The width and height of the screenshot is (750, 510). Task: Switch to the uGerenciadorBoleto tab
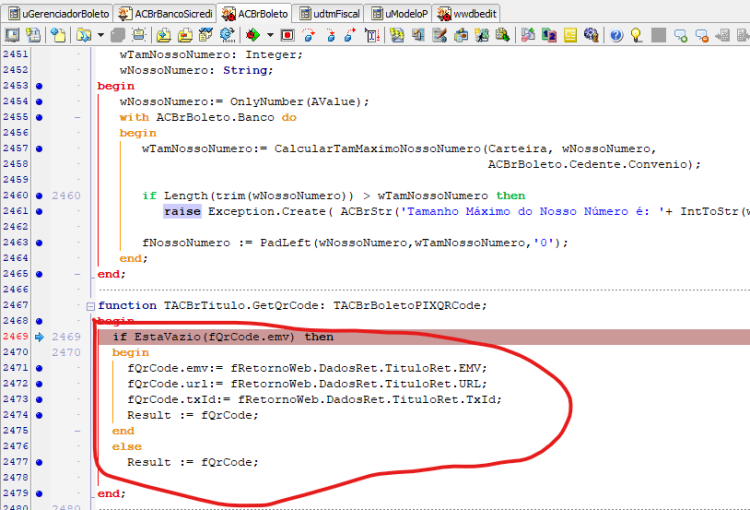(59, 13)
